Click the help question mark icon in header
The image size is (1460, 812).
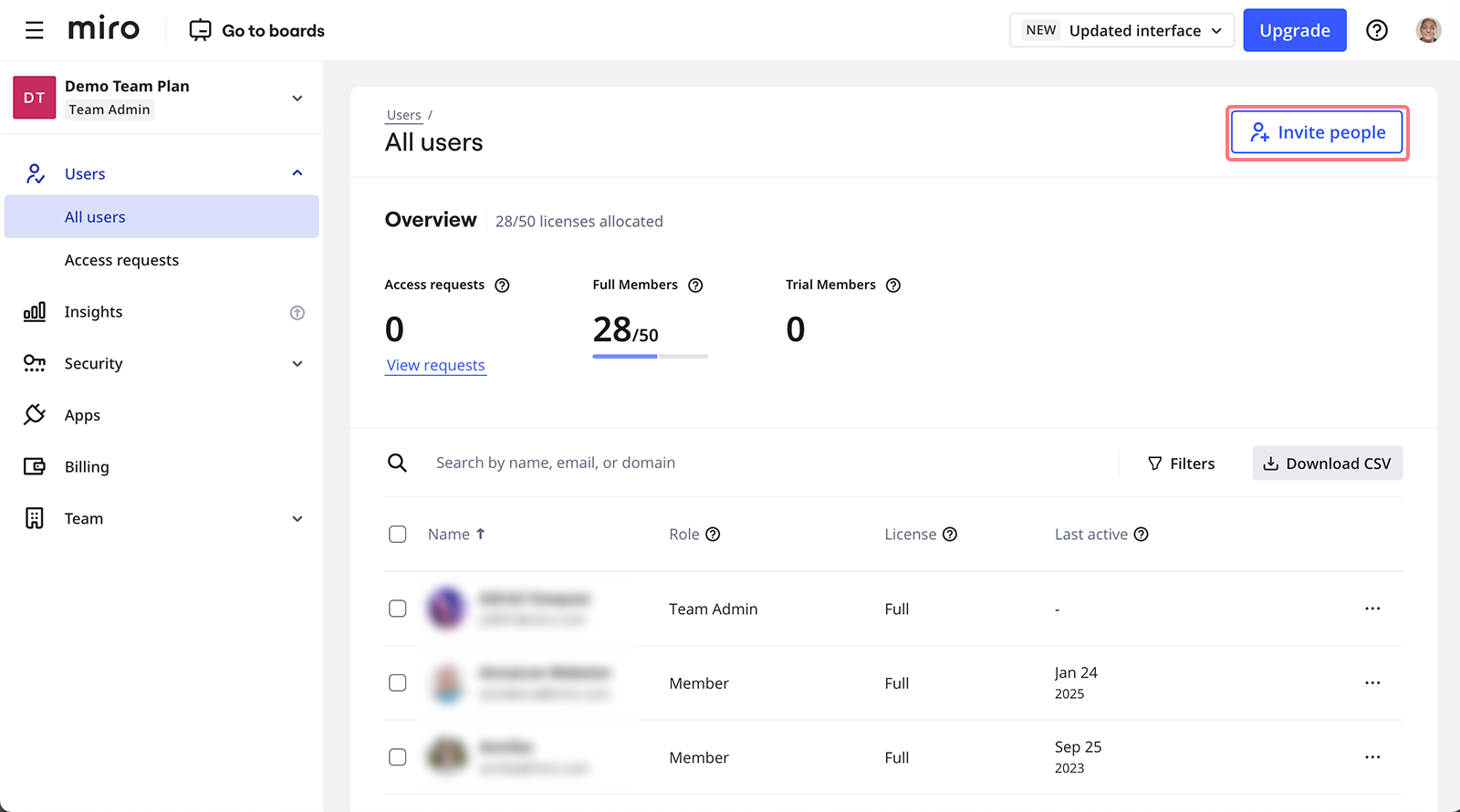(x=1376, y=30)
